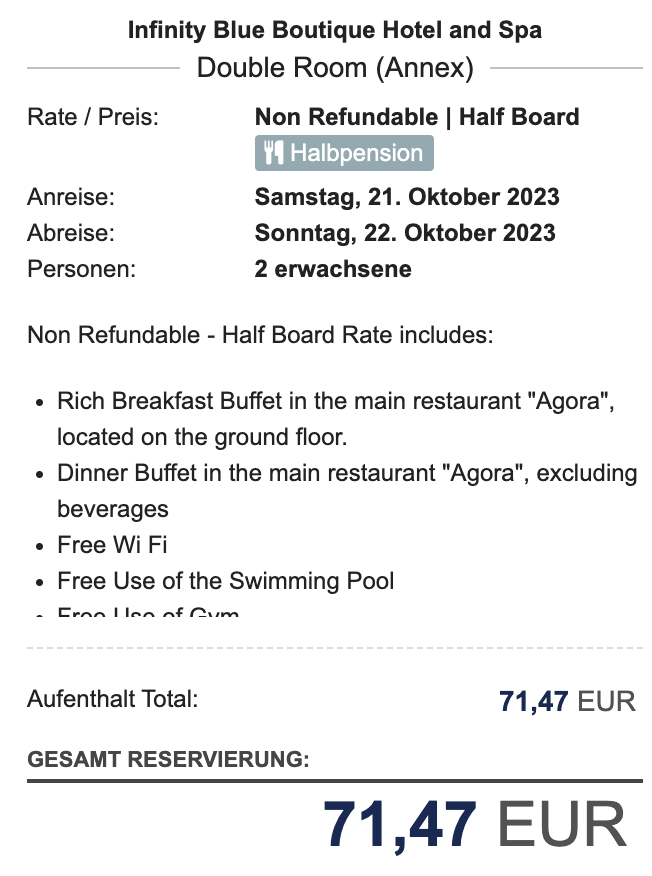
Task: Click the large Gesamt Reservierung 71,47 EUR amount
Action: 475,825
